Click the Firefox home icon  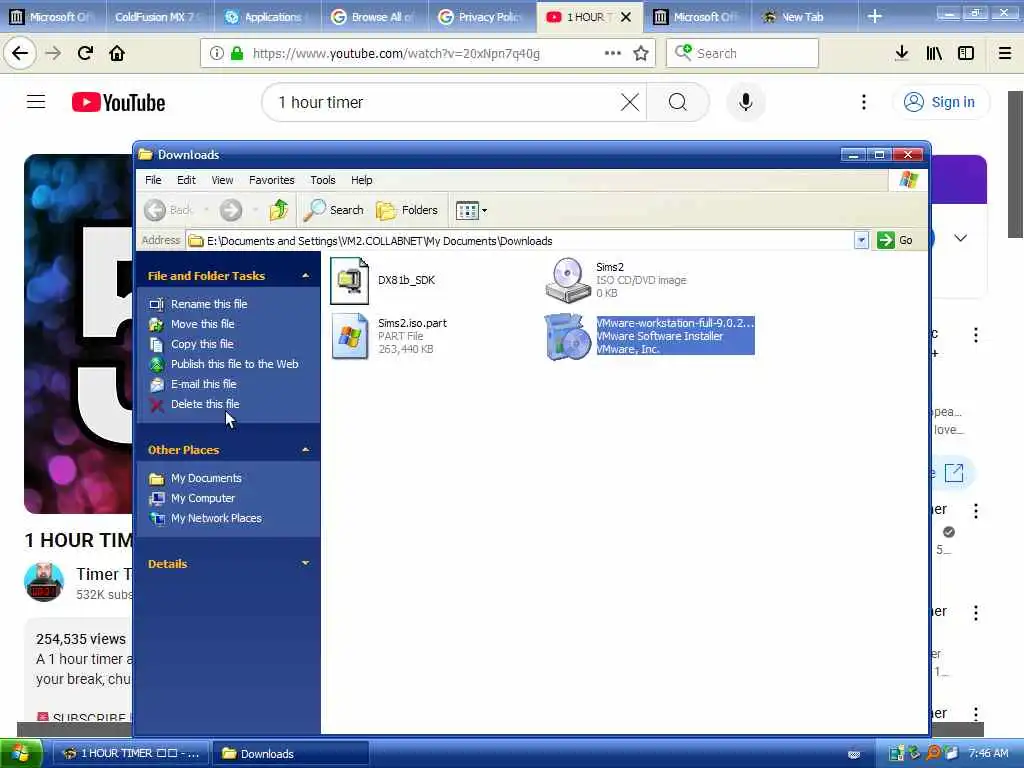click(x=117, y=53)
